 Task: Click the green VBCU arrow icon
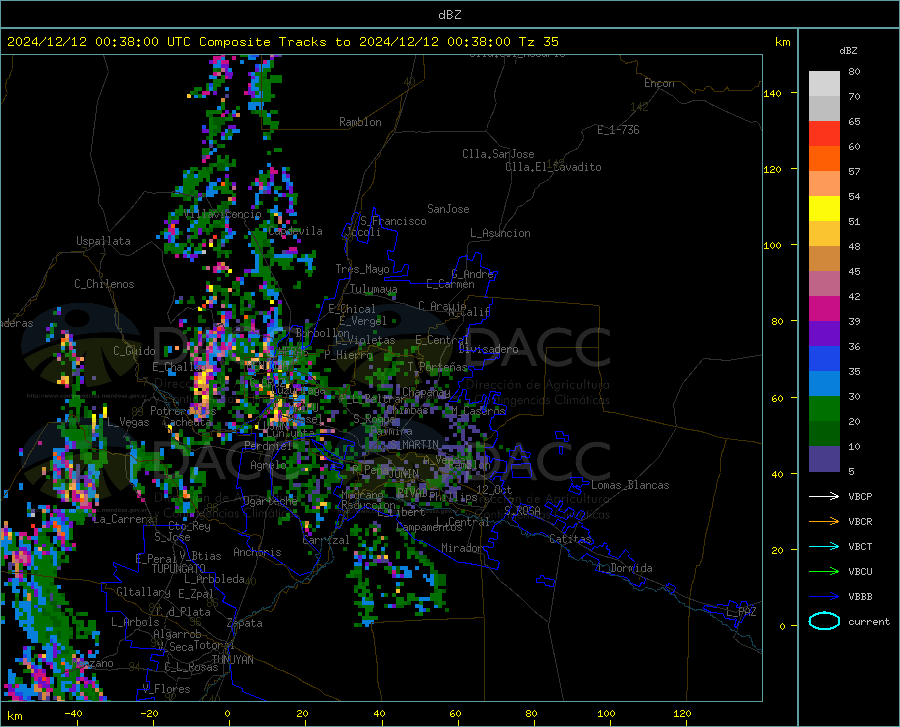824,571
